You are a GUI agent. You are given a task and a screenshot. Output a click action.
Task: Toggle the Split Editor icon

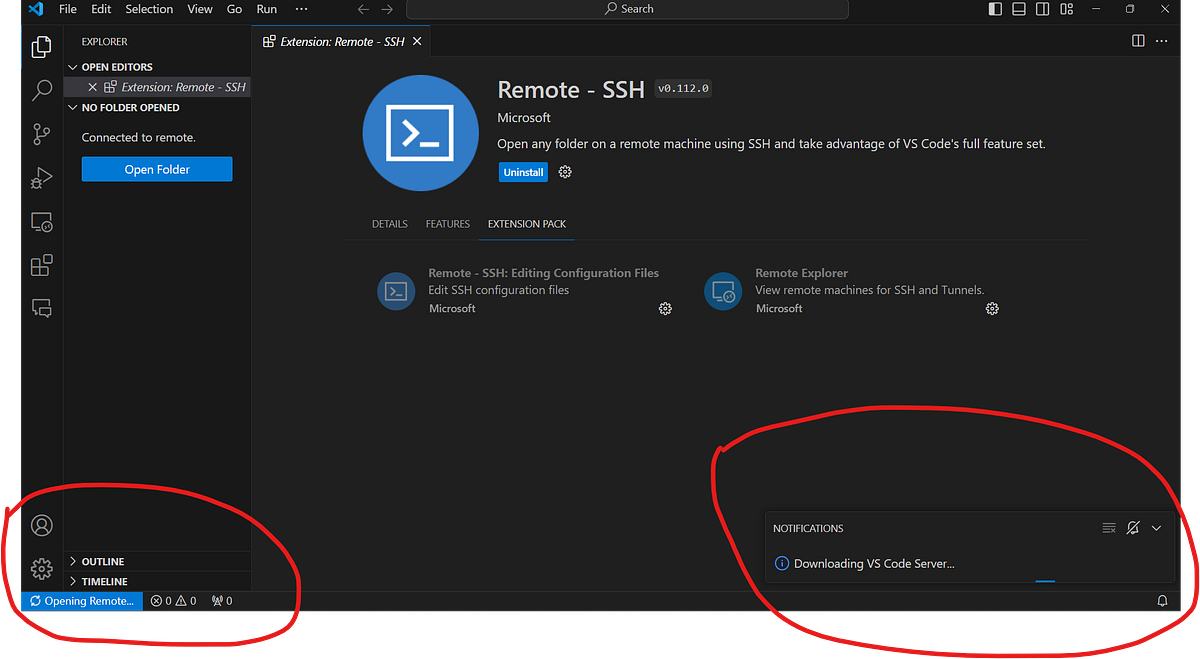[1138, 41]
